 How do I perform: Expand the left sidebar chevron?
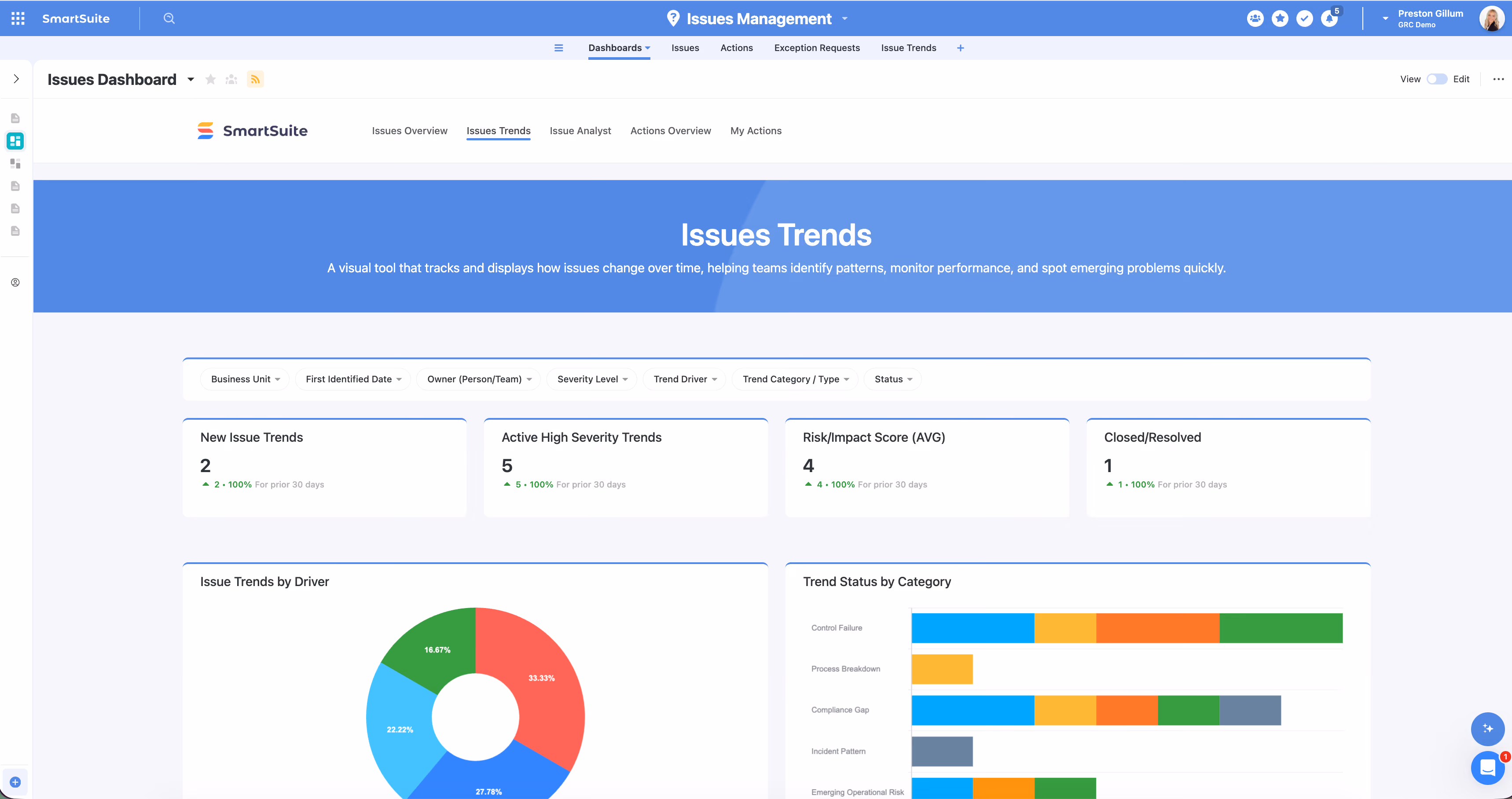pyautogui.click(x=16, y=79)
